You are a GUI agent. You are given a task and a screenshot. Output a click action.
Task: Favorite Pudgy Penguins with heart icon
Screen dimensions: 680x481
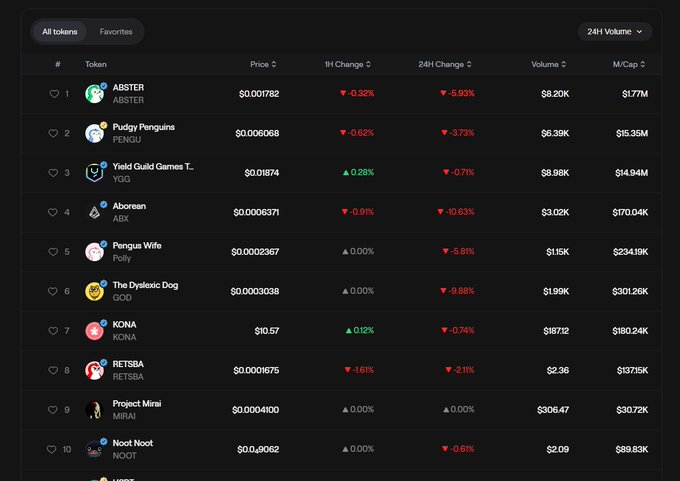(x=53, y=133)
